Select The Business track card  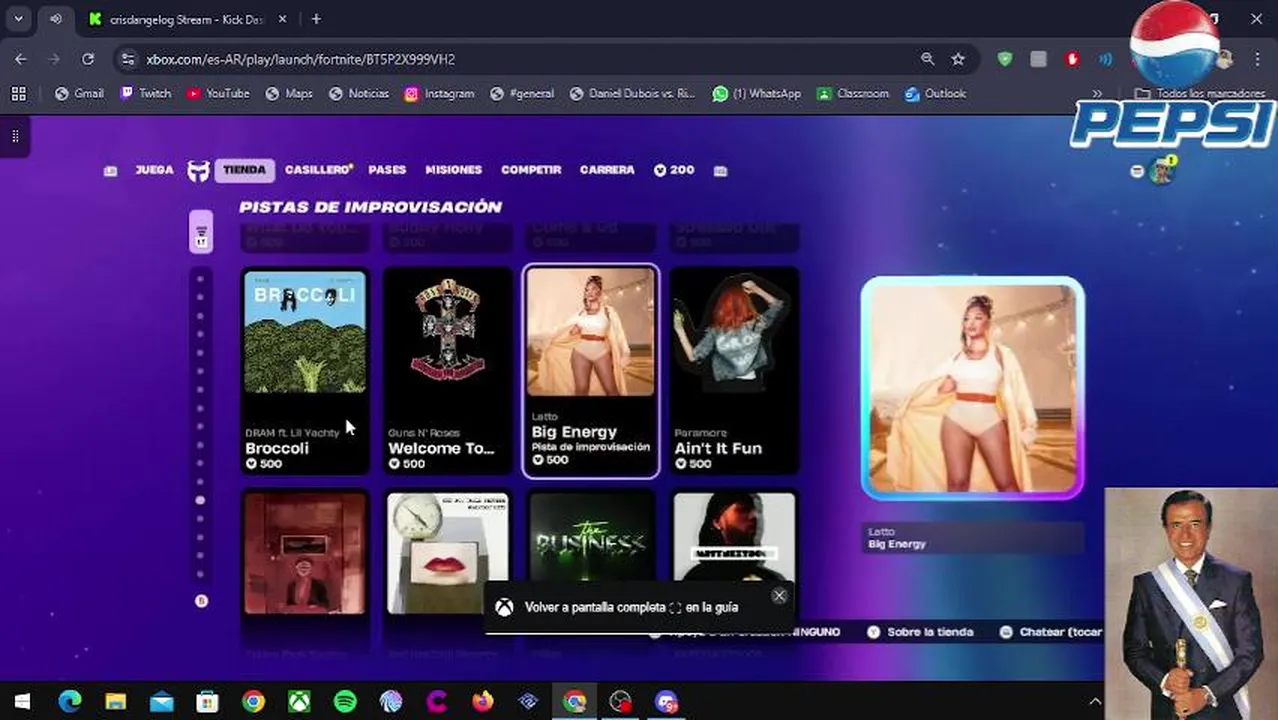coord(591,535)
